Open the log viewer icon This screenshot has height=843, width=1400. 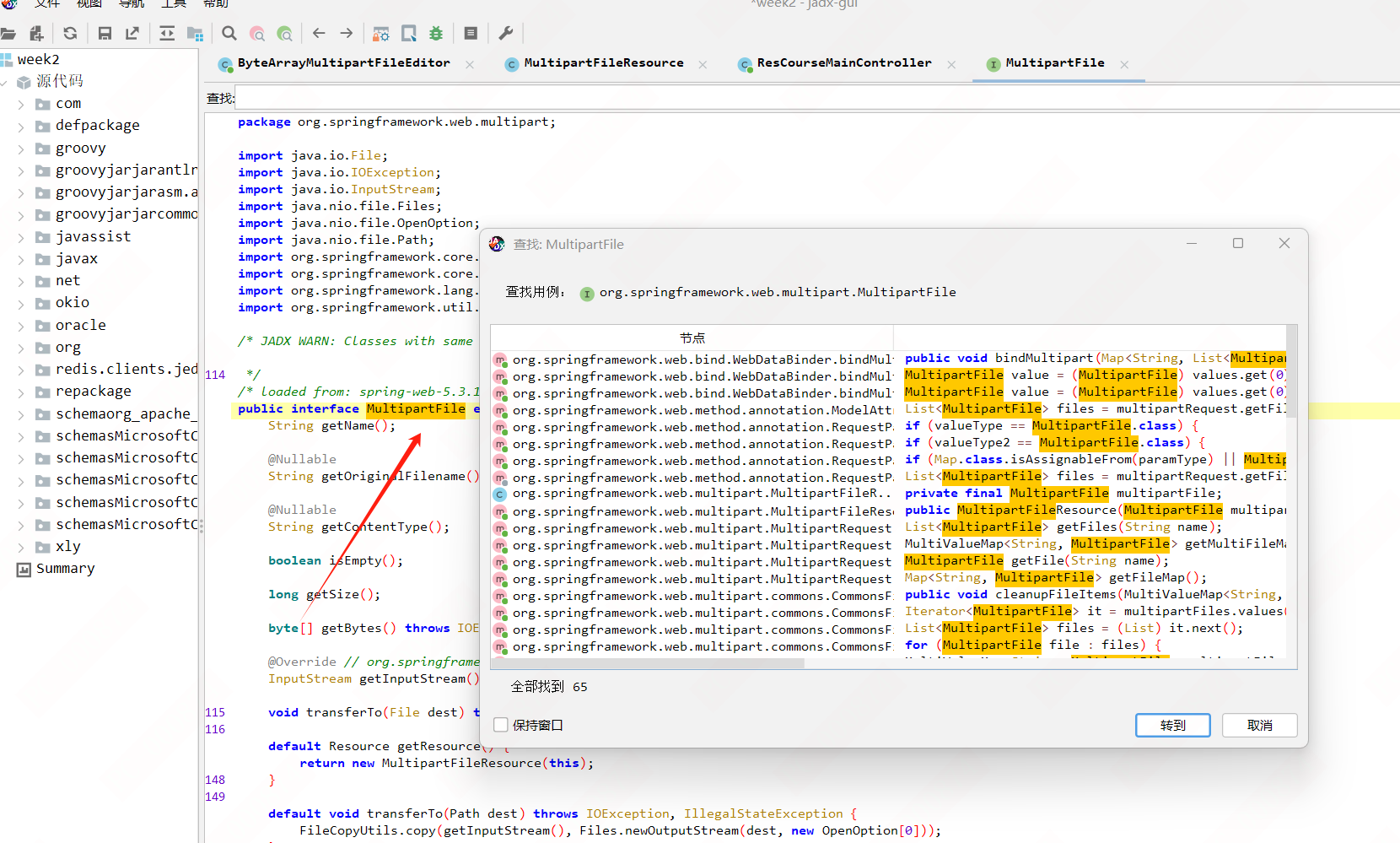click(471, 34)
